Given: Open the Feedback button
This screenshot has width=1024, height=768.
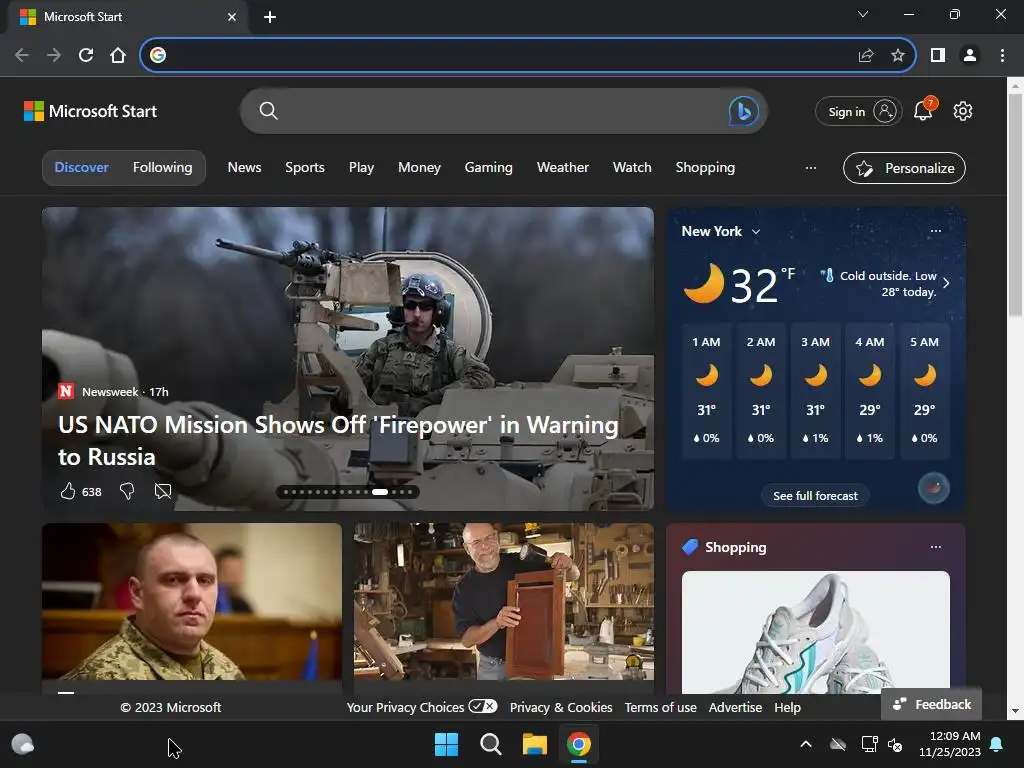Looking at the screenshot, I should 932,704.
